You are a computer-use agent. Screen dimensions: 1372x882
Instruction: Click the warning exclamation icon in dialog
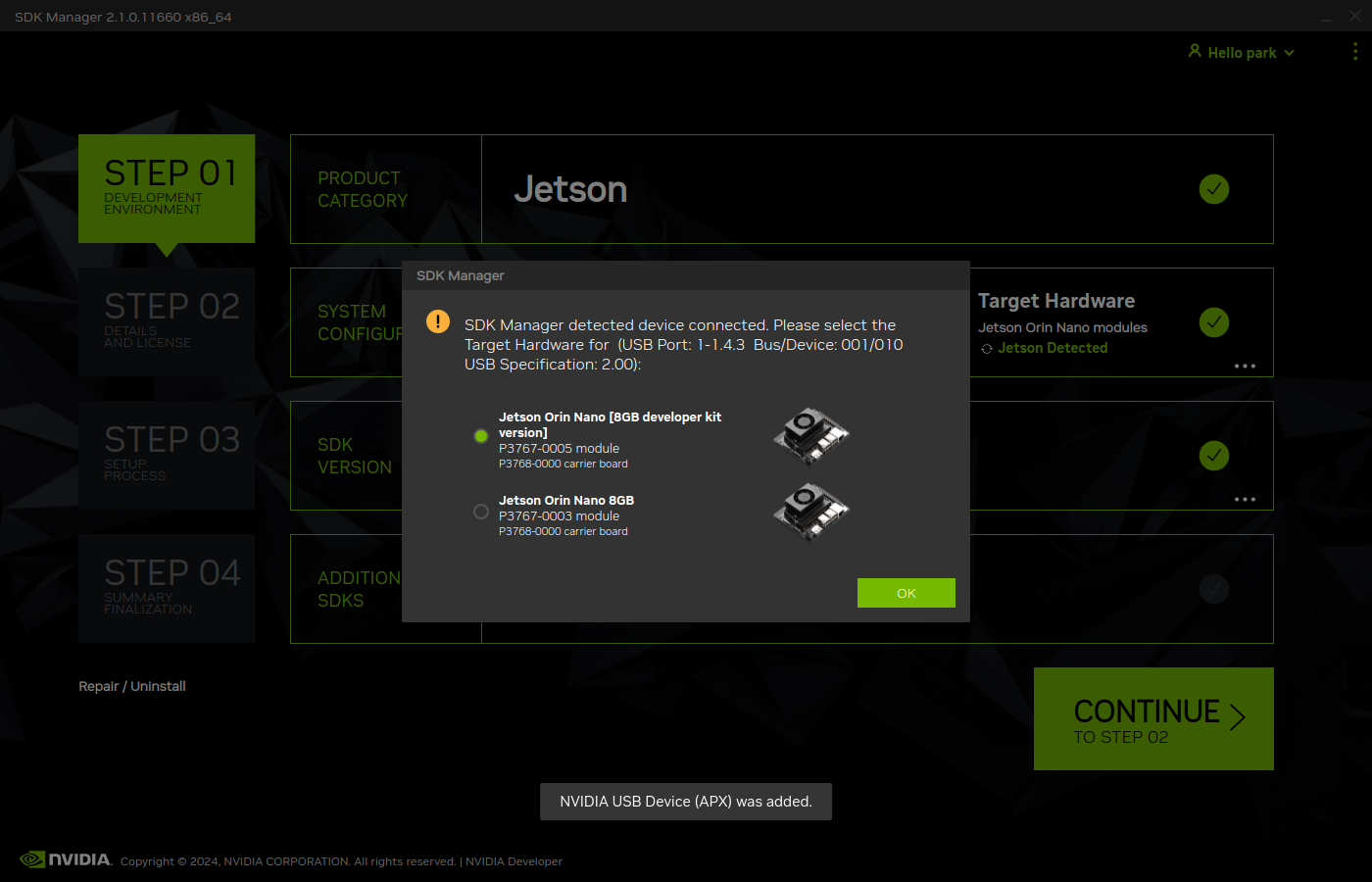(438, 321)
